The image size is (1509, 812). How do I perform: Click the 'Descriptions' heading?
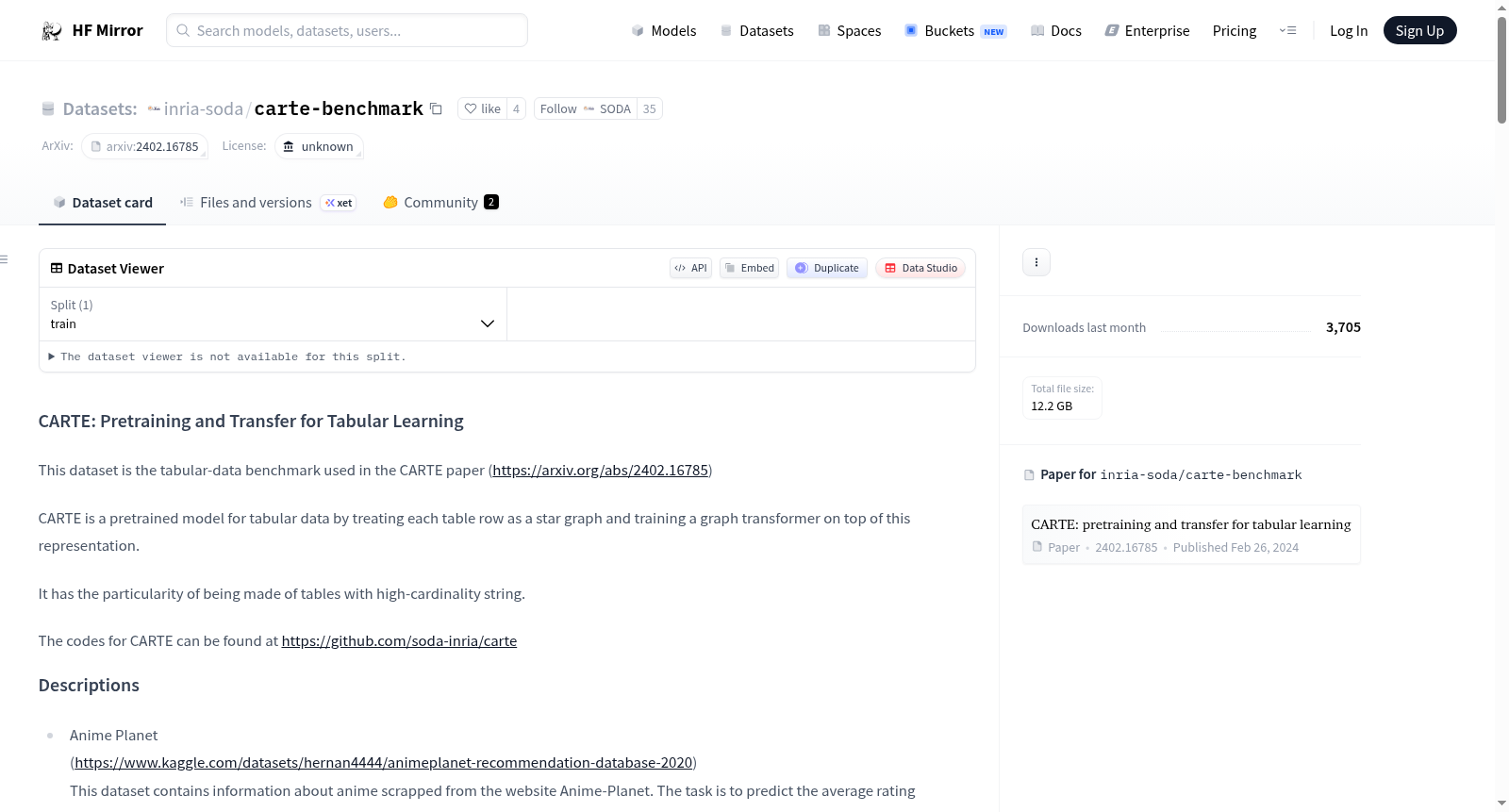[89, 686]
